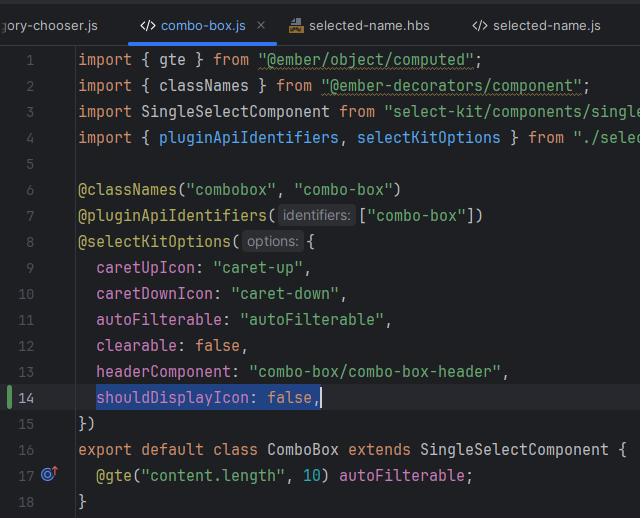This screenshot has width=640, height=518.
Task: Click the "@ember-decorators/component" import path
Action: click(451, 86)
